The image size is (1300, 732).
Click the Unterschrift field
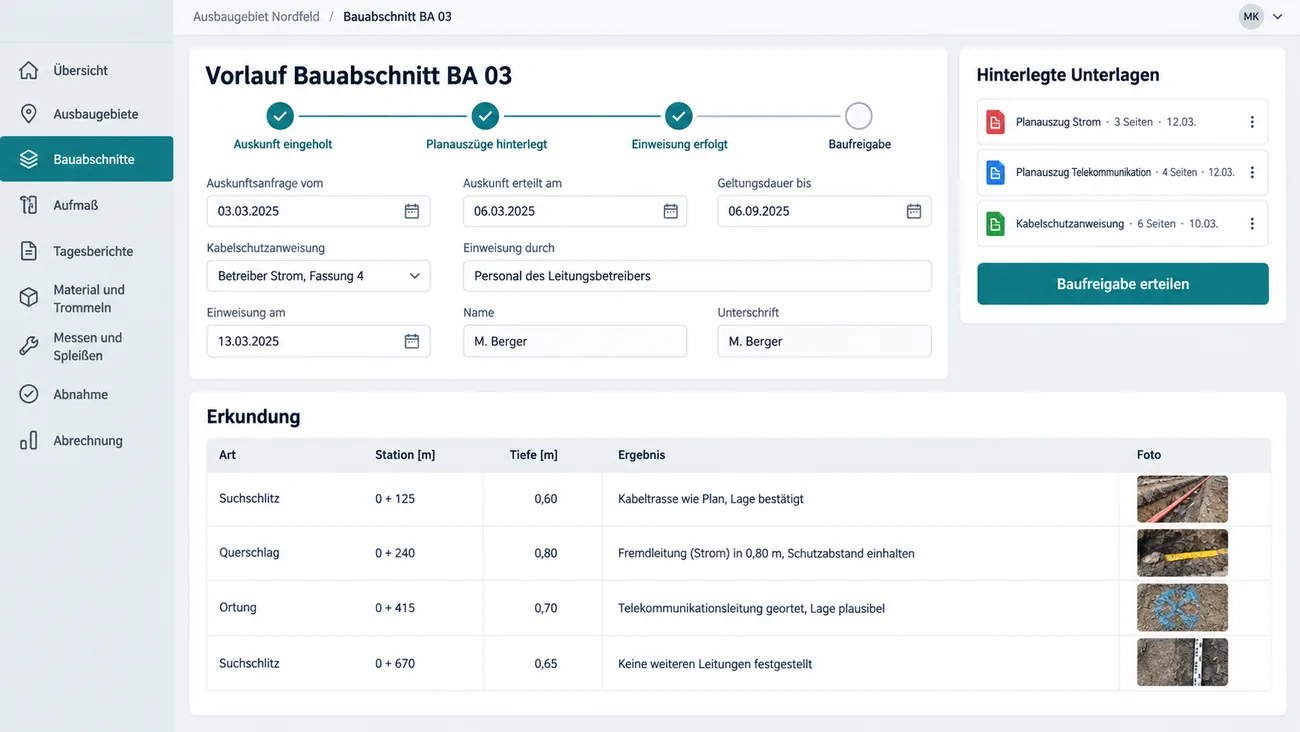tap(824, 341)
